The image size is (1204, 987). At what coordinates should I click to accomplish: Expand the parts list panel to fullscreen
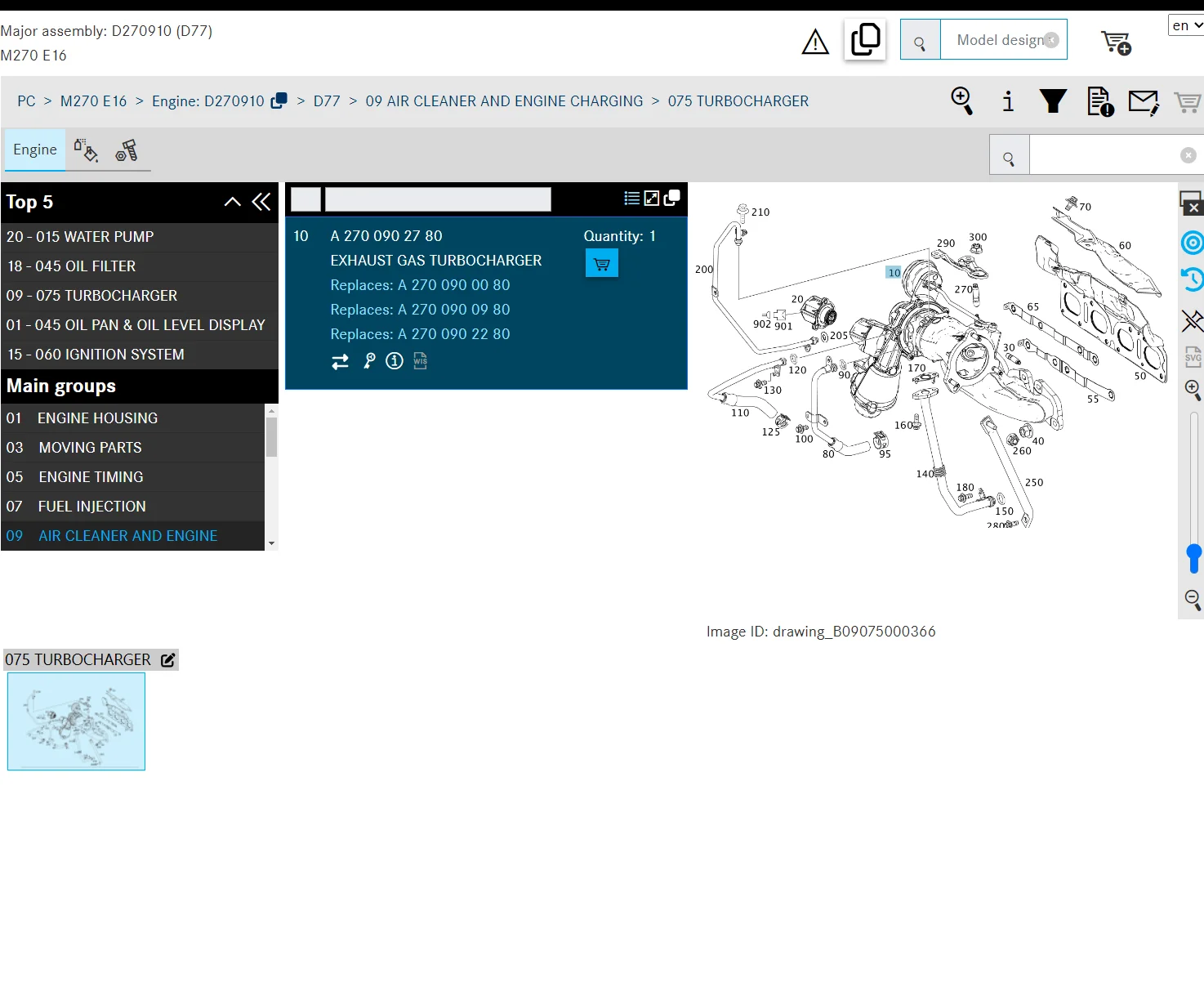(x=652, y=198)
